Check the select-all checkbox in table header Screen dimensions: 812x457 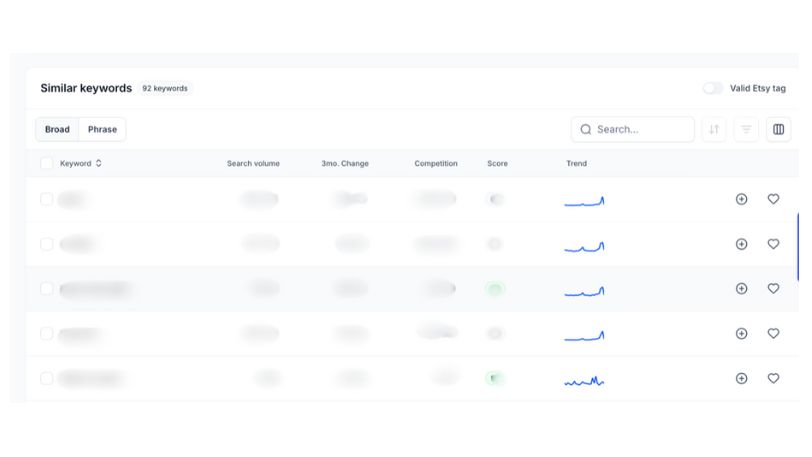tap(47, 163)
